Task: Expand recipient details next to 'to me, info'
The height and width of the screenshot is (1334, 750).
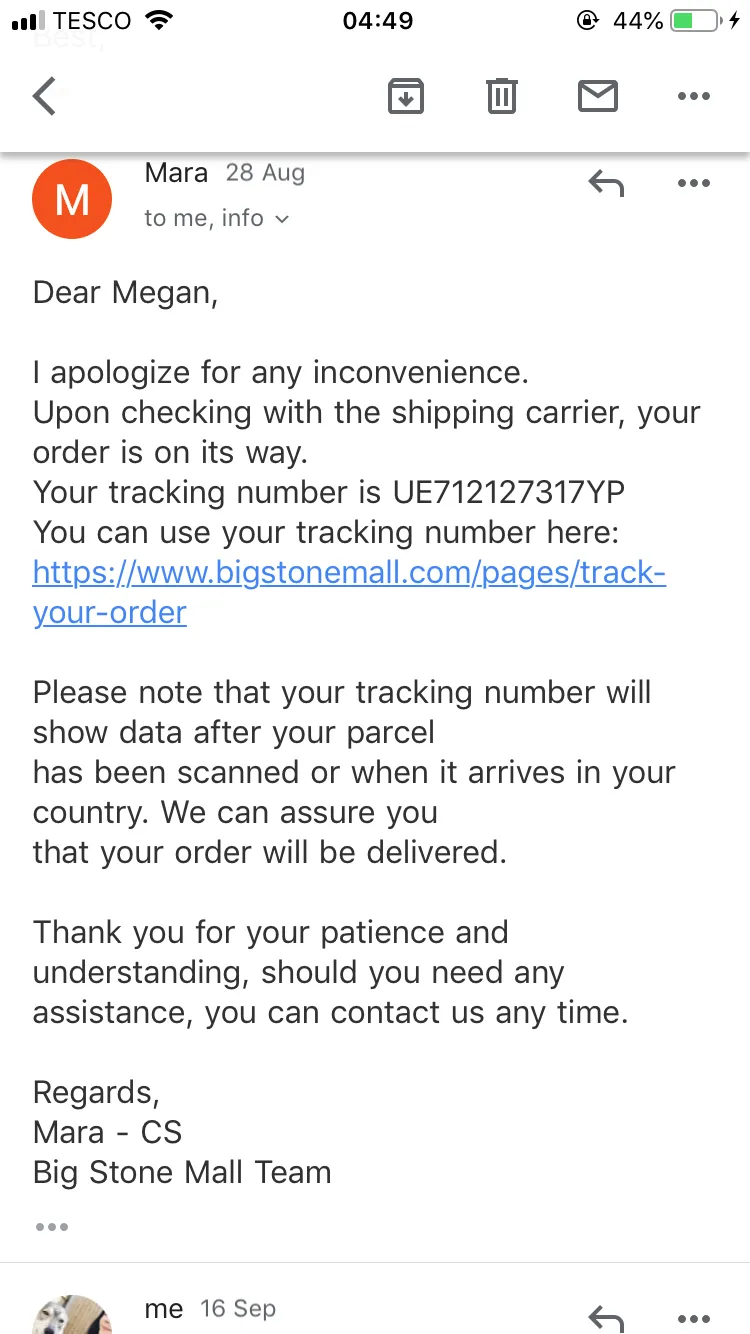Action: click(x=281, y=219)
